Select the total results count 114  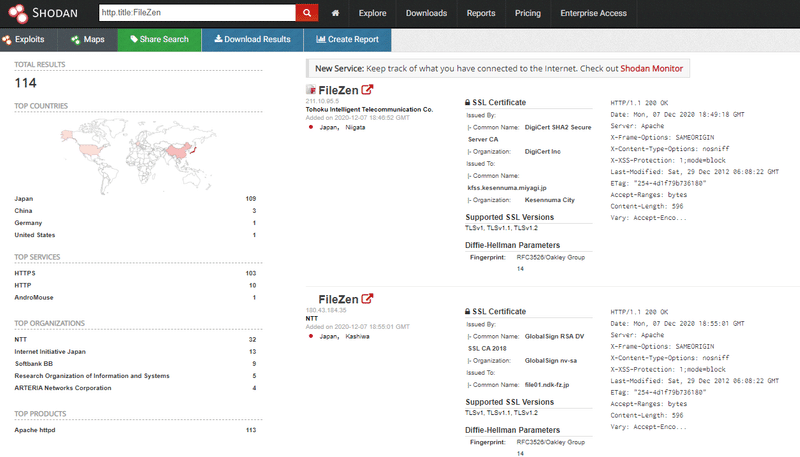[x=26, y=83]
